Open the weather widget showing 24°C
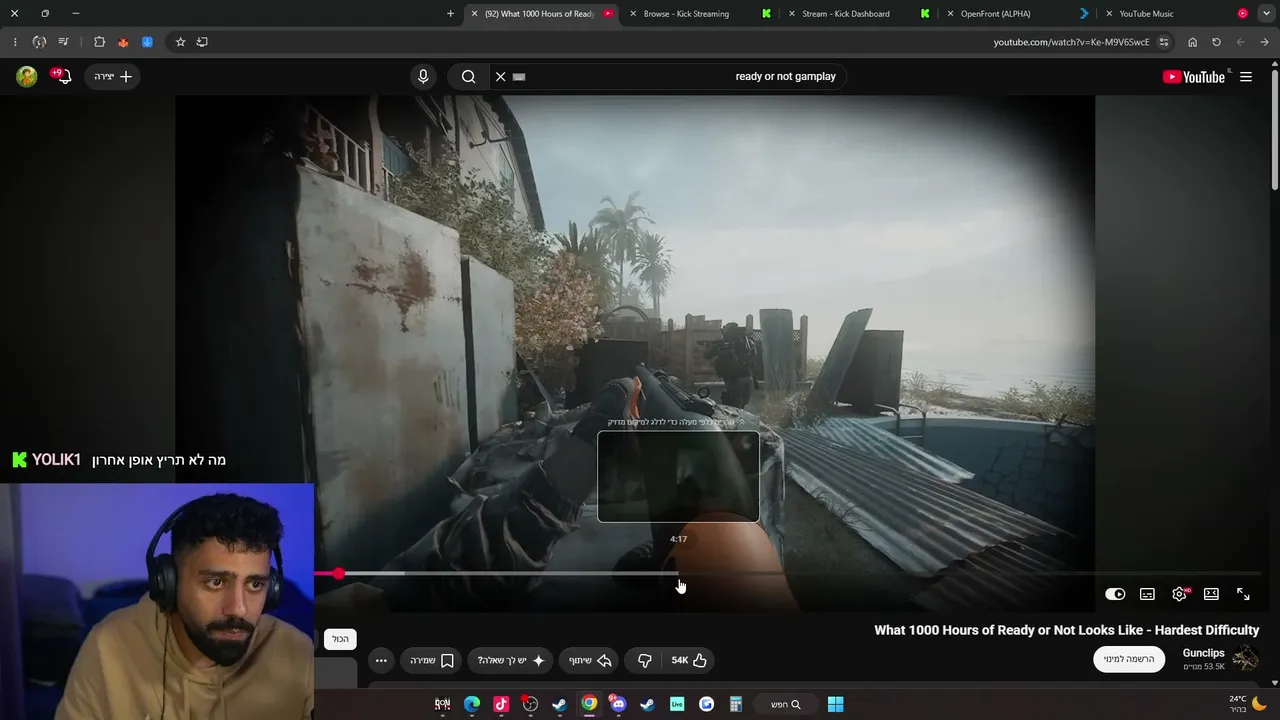This screenshot has height=720, width=1280. 1248,704
